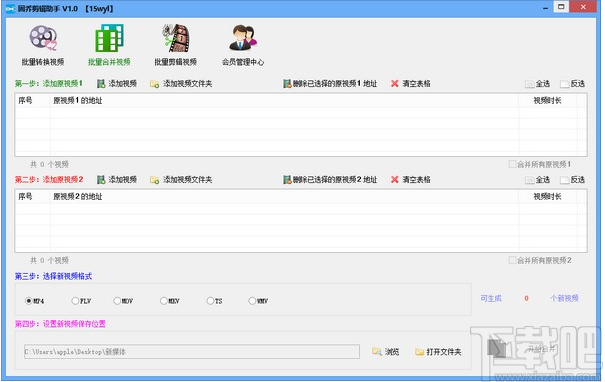605x382 pixels.
Task: Click the 原视频2的地址 column header
Action: click(284, 196)
